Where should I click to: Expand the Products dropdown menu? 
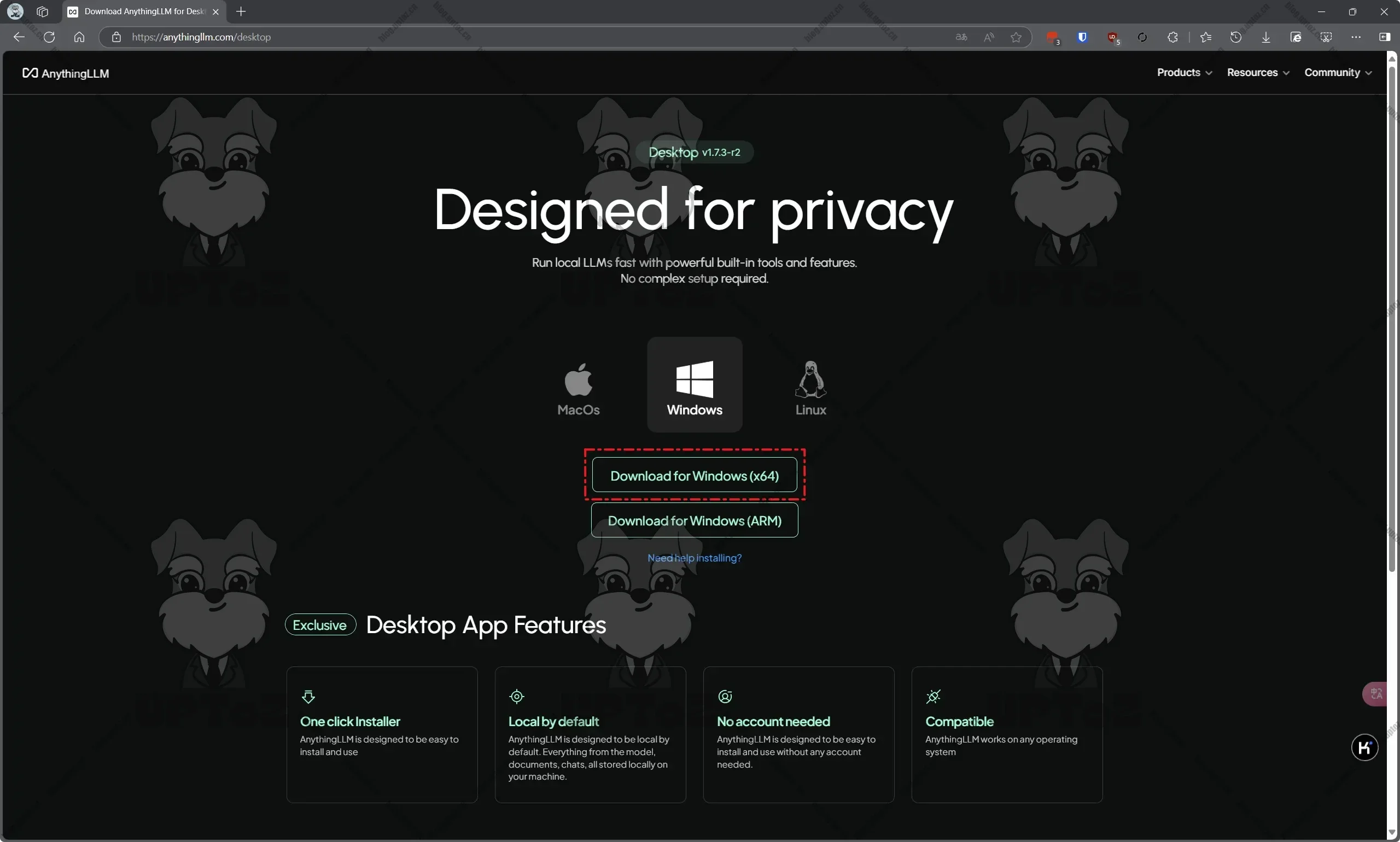pos(1185,73)
